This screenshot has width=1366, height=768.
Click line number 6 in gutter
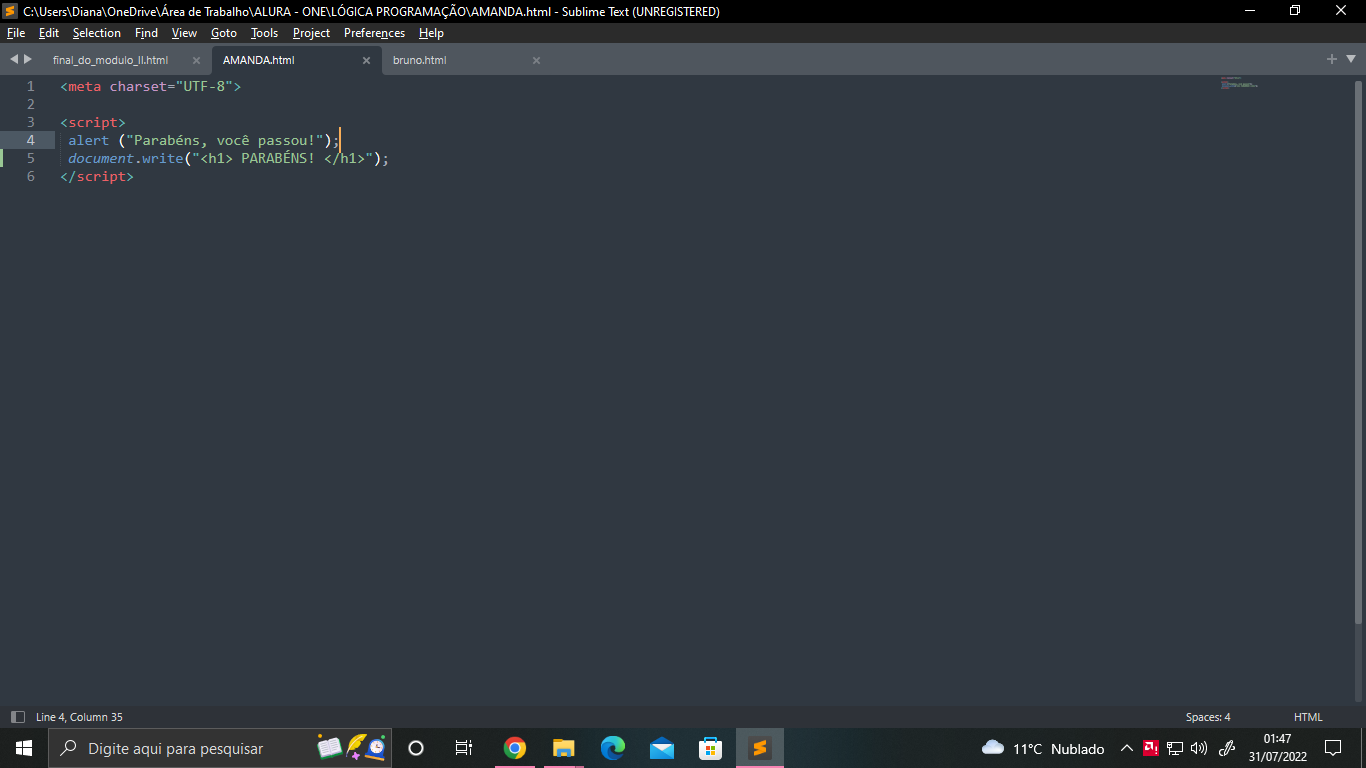(31, 176)
